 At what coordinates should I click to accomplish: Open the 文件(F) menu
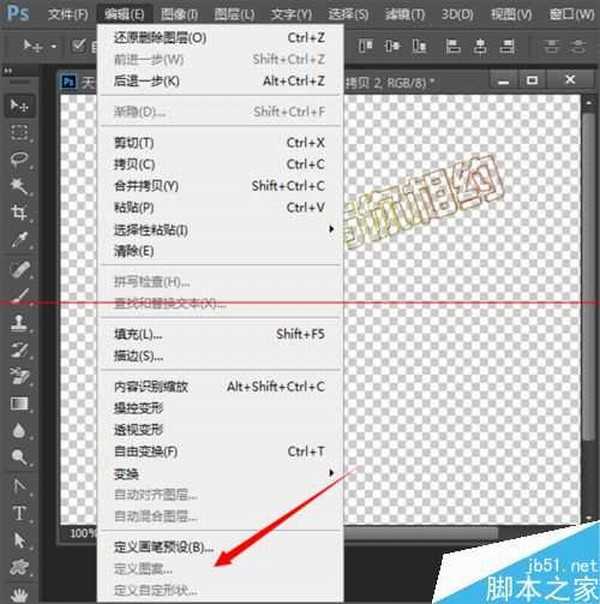click(x=68, y=15)
